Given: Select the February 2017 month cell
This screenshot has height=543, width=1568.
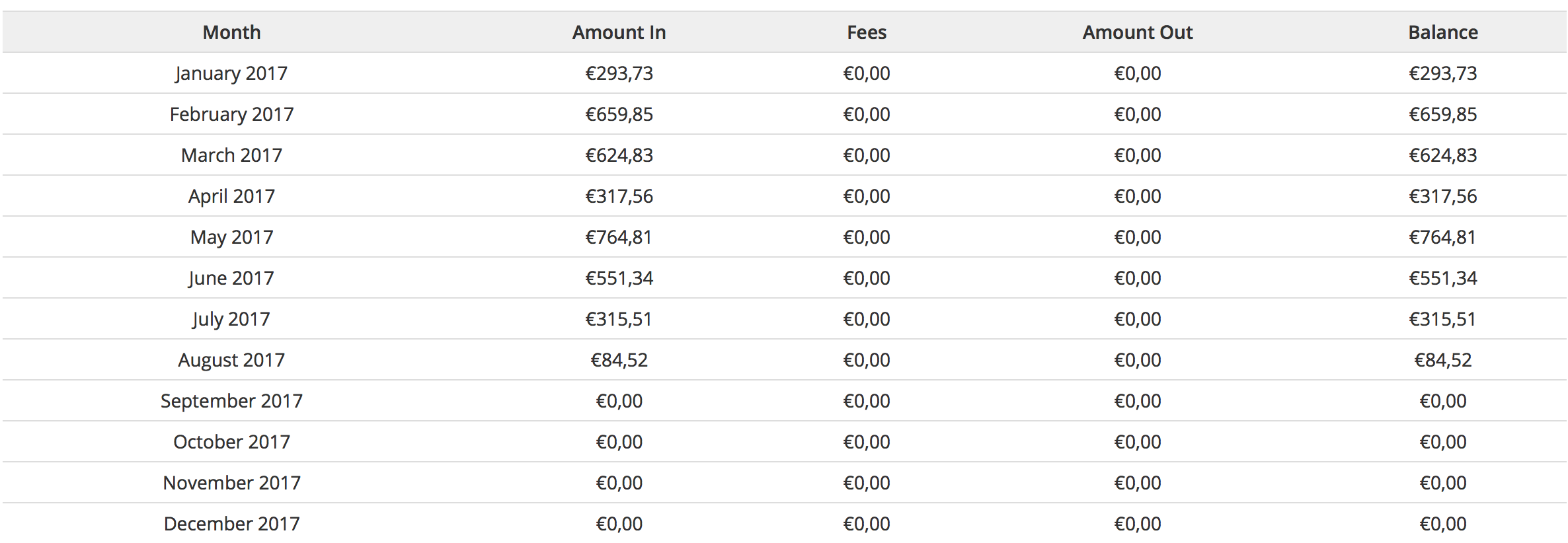Looking at the screenshot, I should [231, 114].
